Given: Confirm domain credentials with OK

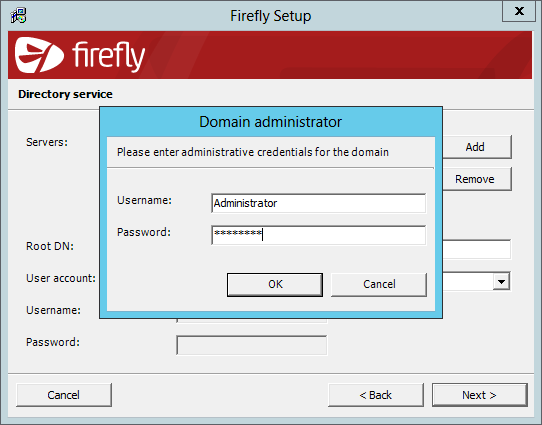Looking at the screenshot, I should (275, 285).
